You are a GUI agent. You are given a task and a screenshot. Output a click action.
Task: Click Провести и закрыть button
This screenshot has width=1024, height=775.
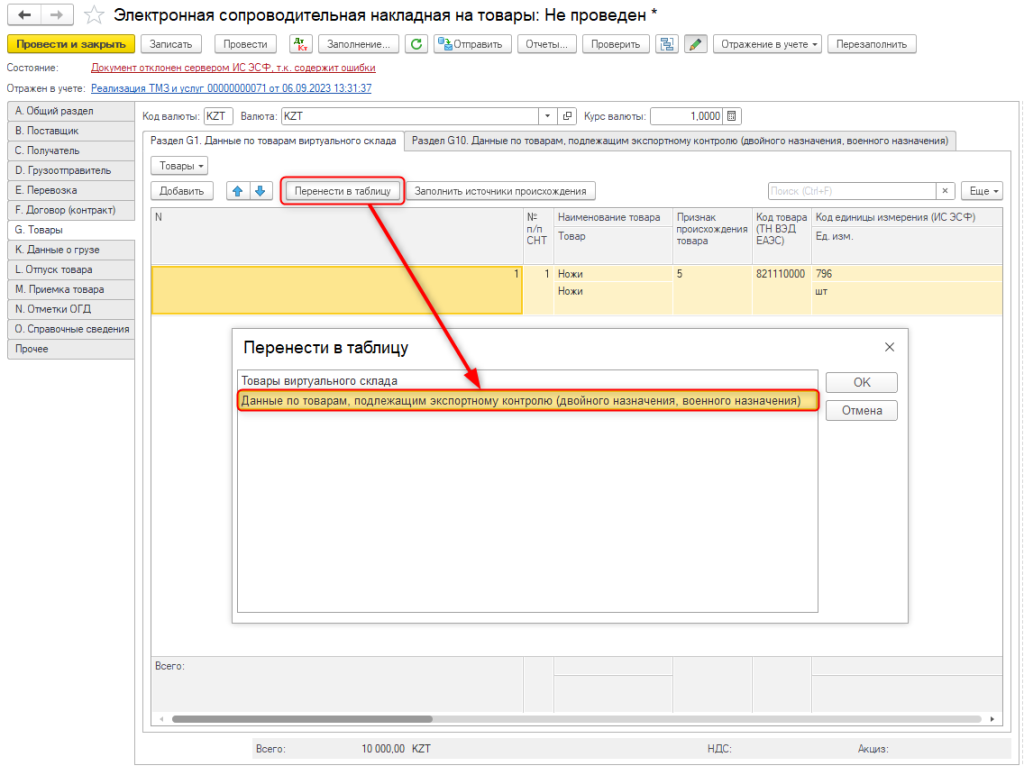pyautogui.click(x=71, y=44)
